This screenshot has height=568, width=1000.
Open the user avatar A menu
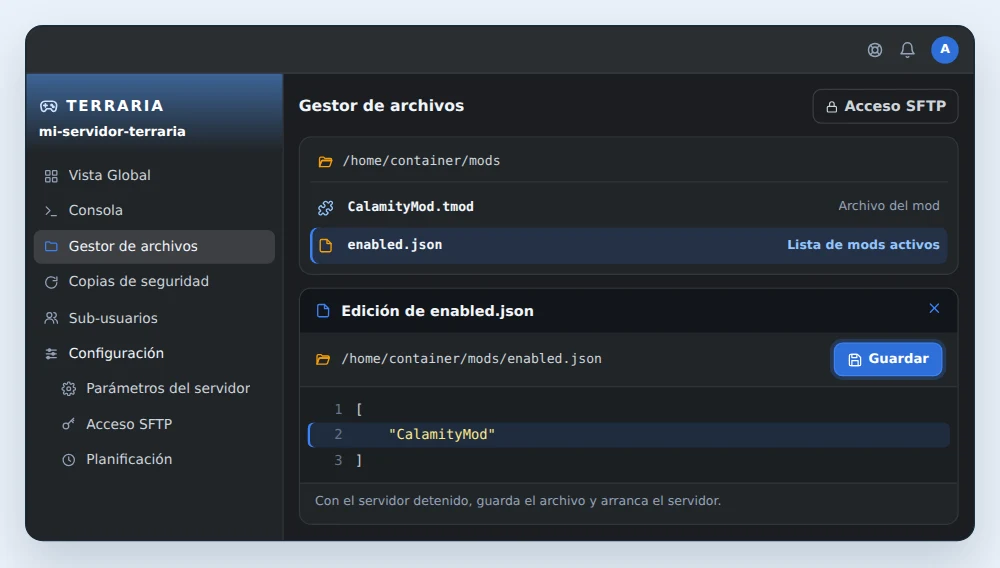click(945, 50)
